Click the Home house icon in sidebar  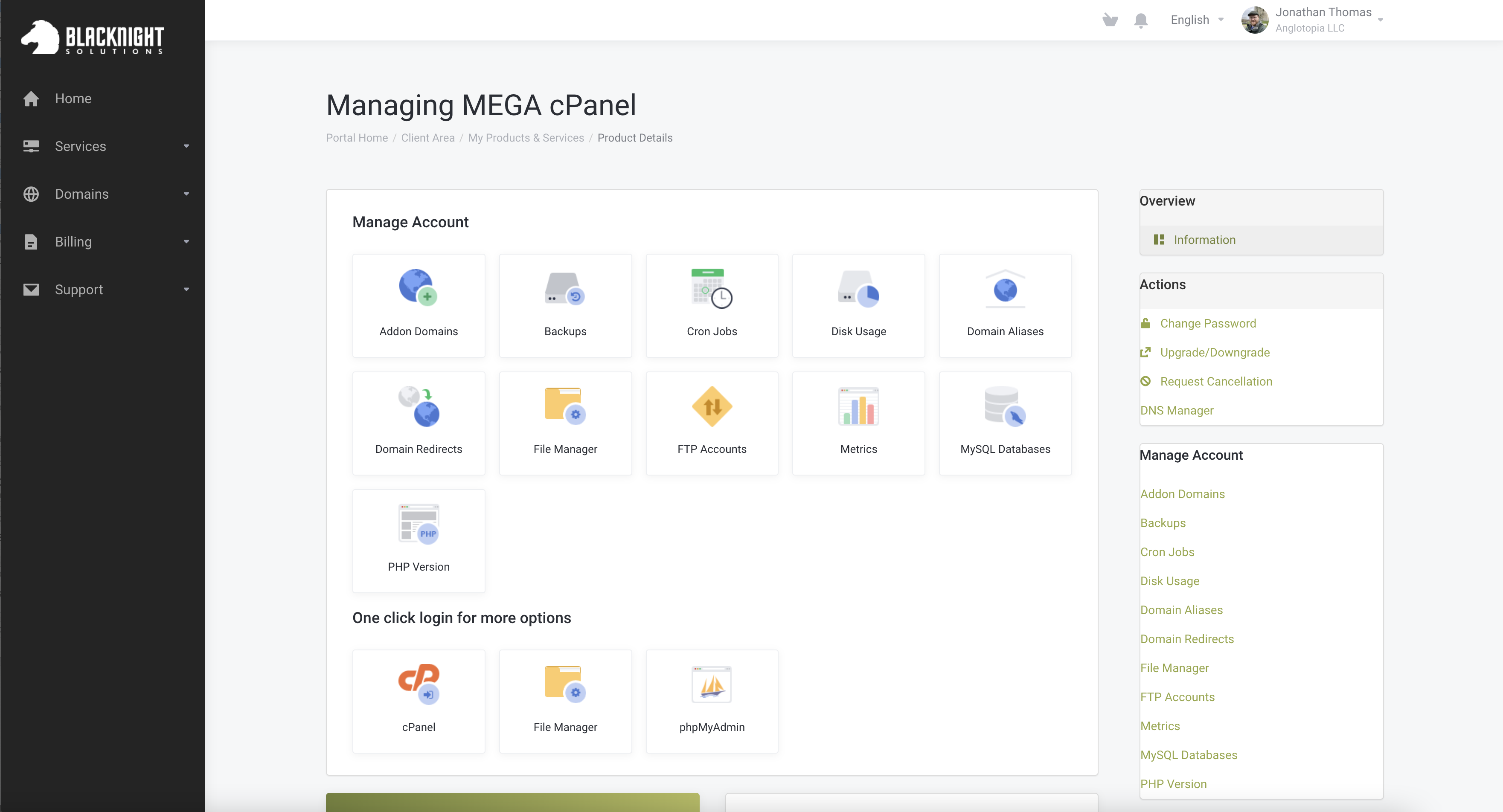pos(31,99)
